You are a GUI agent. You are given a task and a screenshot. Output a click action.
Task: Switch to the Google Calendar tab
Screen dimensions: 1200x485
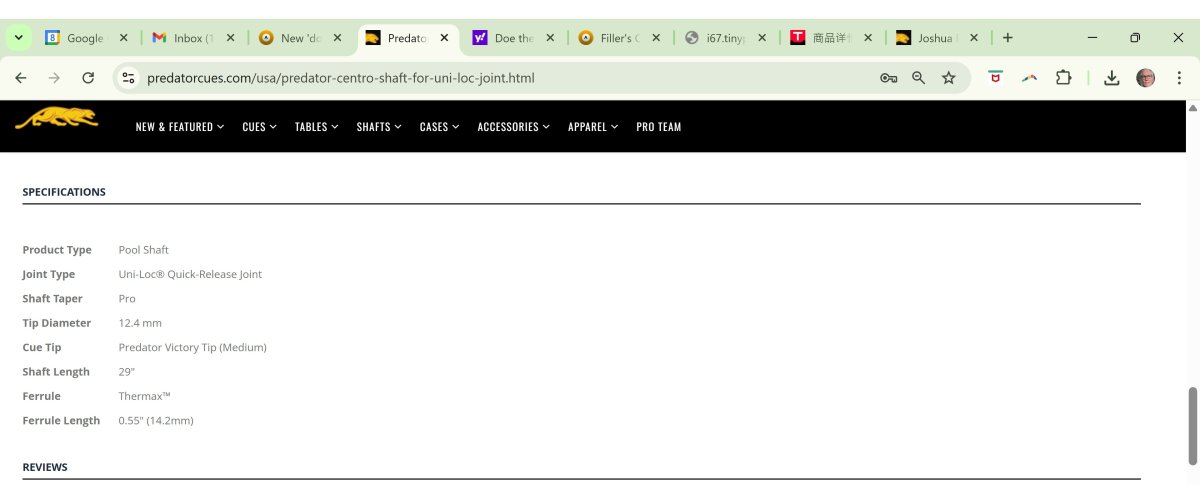[86, 38]
